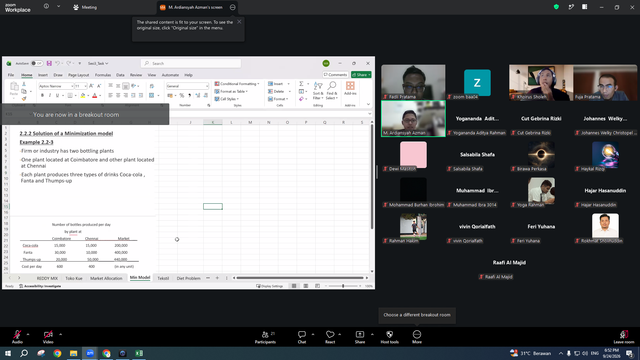Open the Data ribbon tab
640x360 pixels.
(120, 75)
